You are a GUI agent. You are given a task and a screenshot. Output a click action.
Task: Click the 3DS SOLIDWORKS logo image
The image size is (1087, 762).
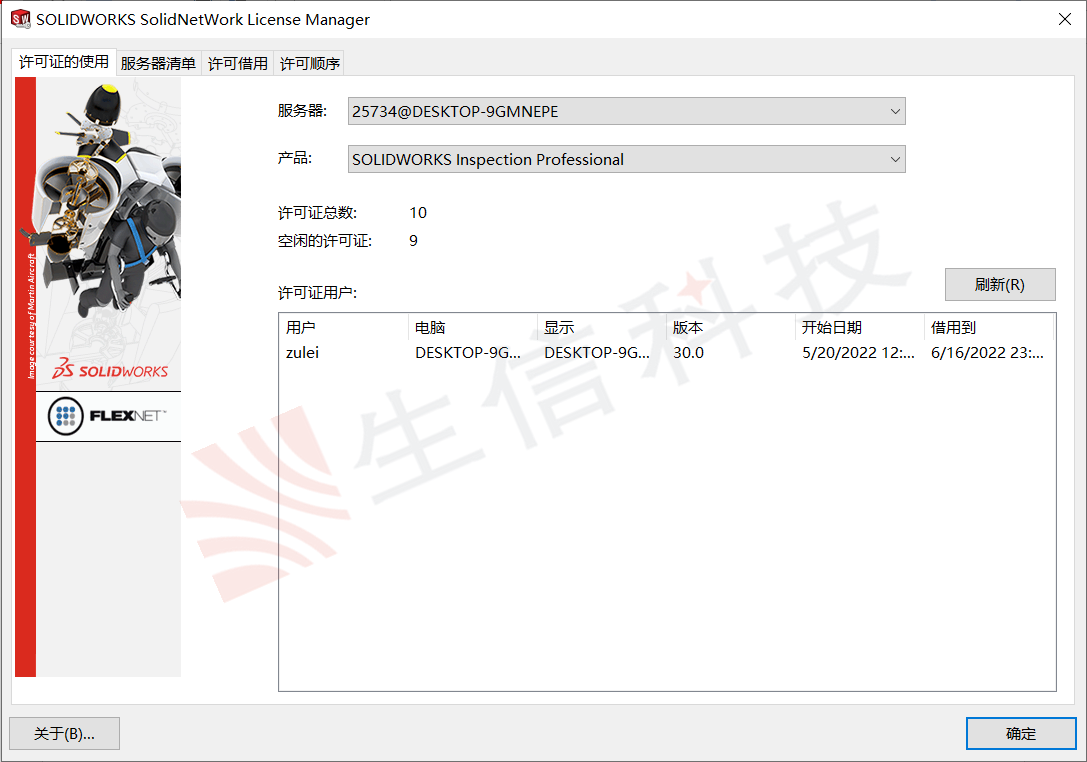(x=110, y=370)
